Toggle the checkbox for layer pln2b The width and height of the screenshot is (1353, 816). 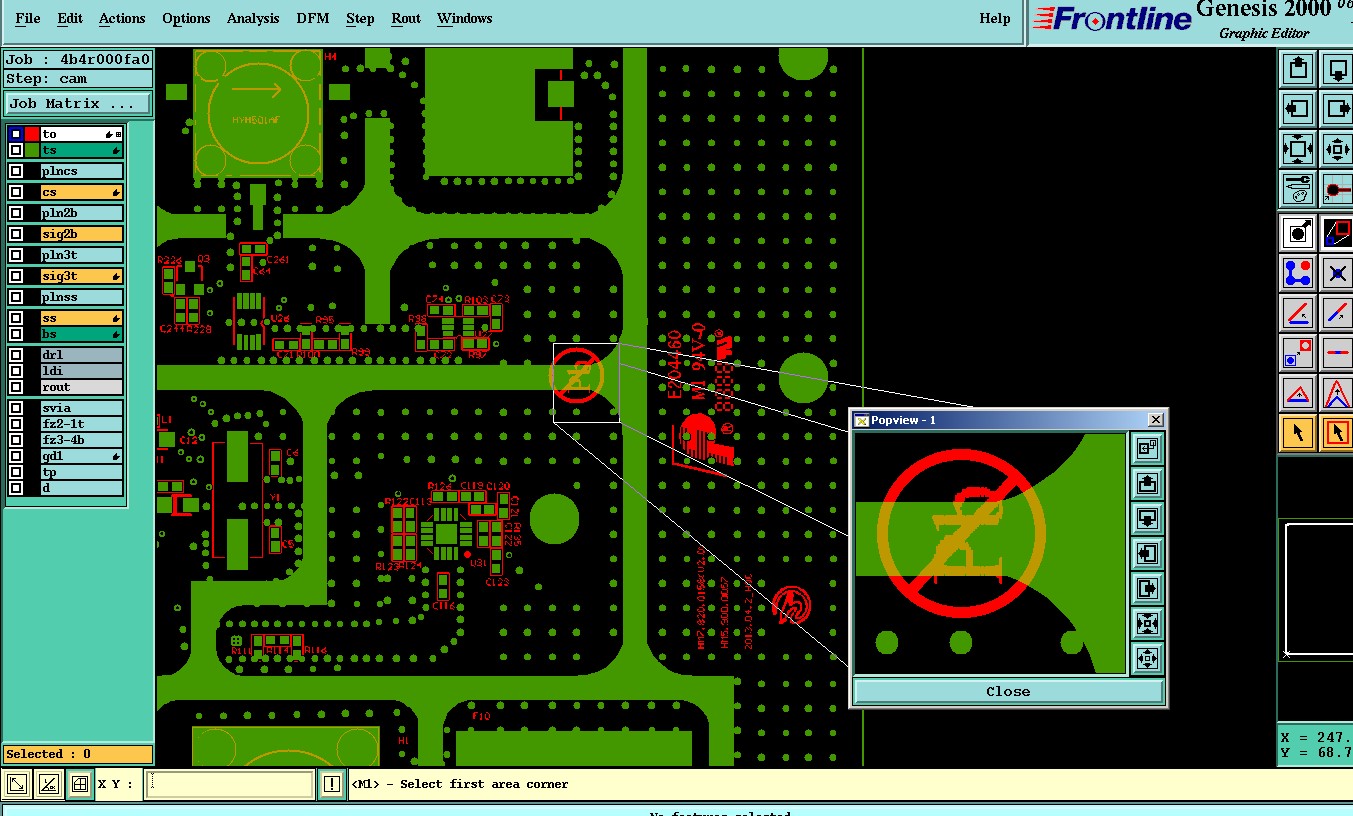point(16,213)
